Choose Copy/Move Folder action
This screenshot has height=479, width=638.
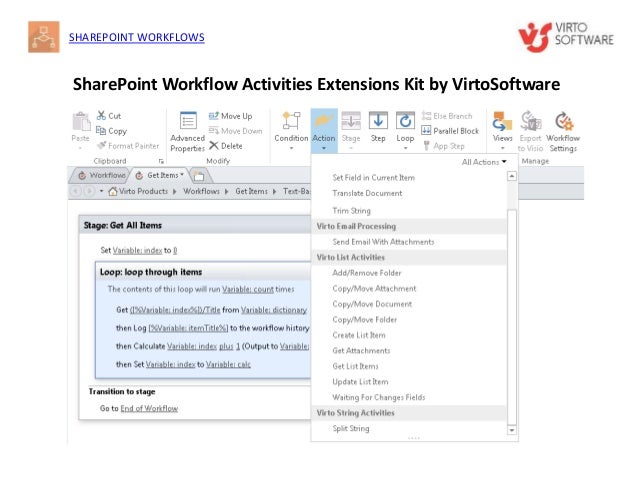365,319
